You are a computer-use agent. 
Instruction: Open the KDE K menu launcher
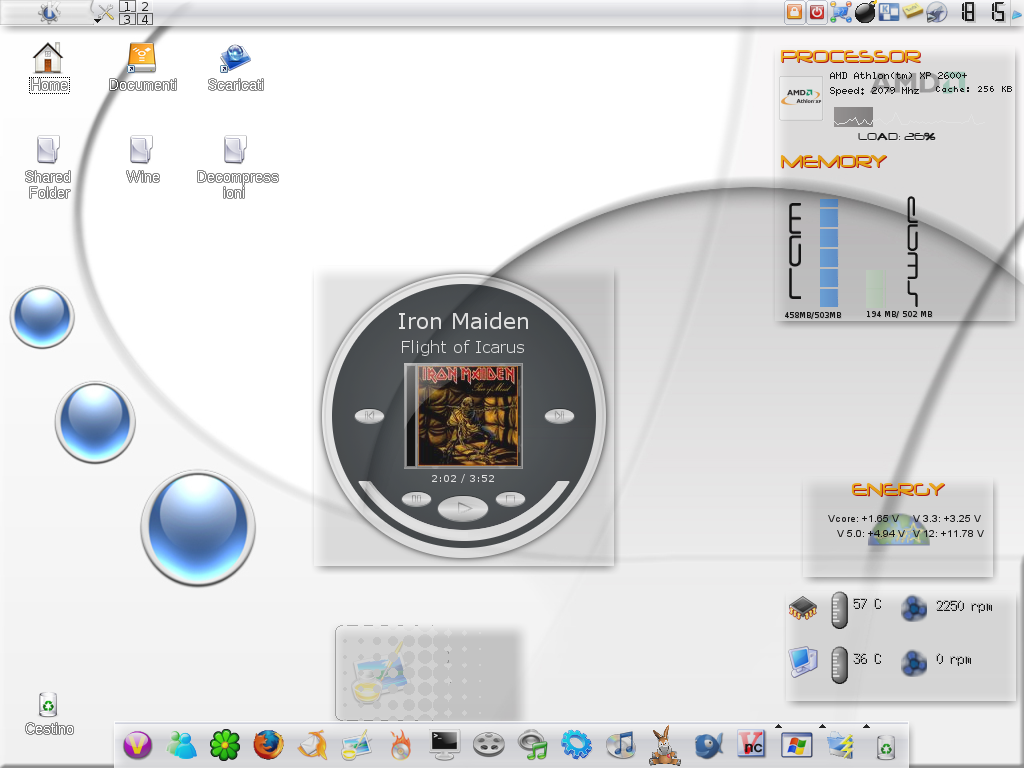[x=49, y=12]
